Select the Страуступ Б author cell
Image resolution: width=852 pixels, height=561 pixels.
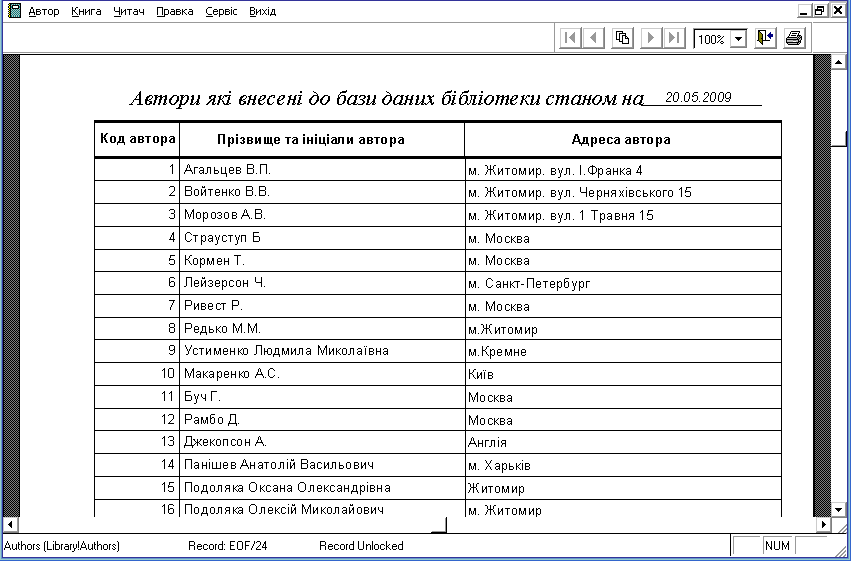pyautogui.click(x=322, y=238)
